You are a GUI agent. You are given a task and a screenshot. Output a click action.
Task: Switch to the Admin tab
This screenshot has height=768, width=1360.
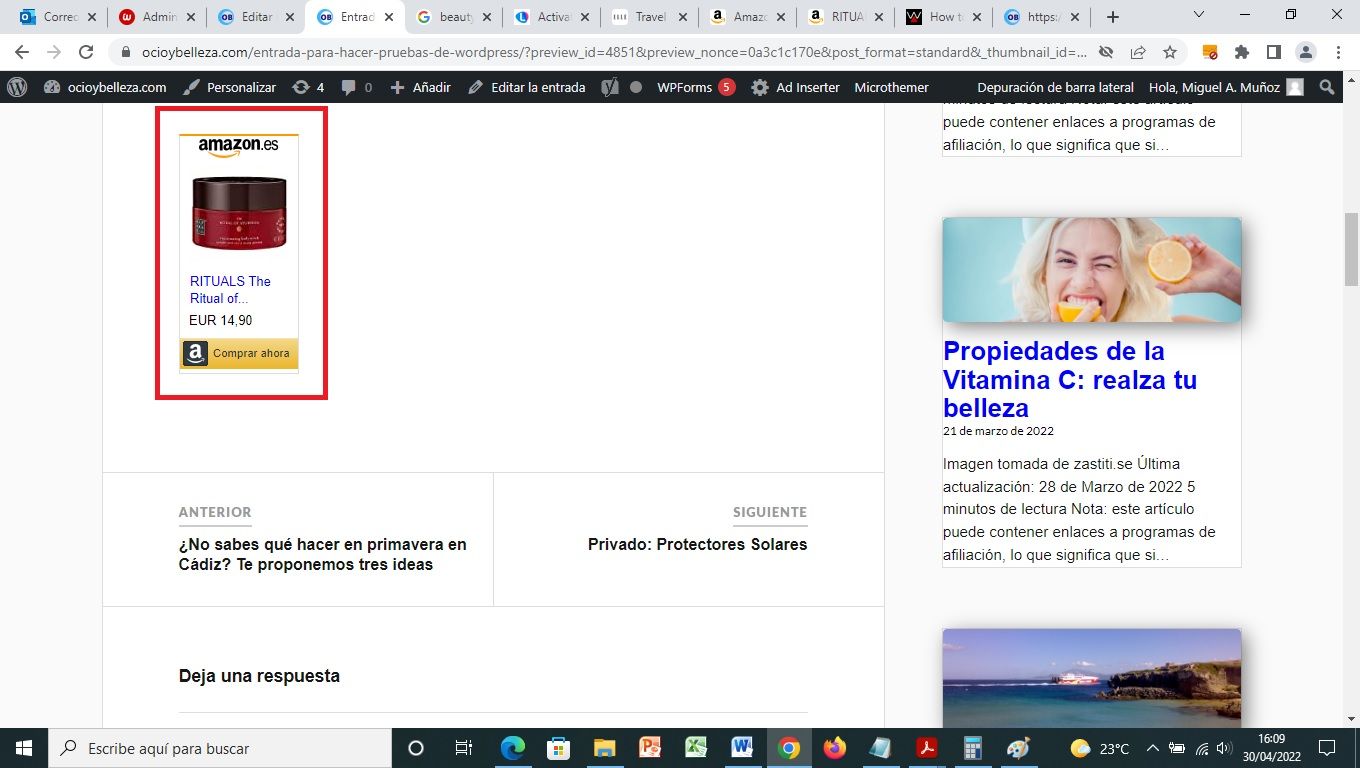click(x=157, y=17)
